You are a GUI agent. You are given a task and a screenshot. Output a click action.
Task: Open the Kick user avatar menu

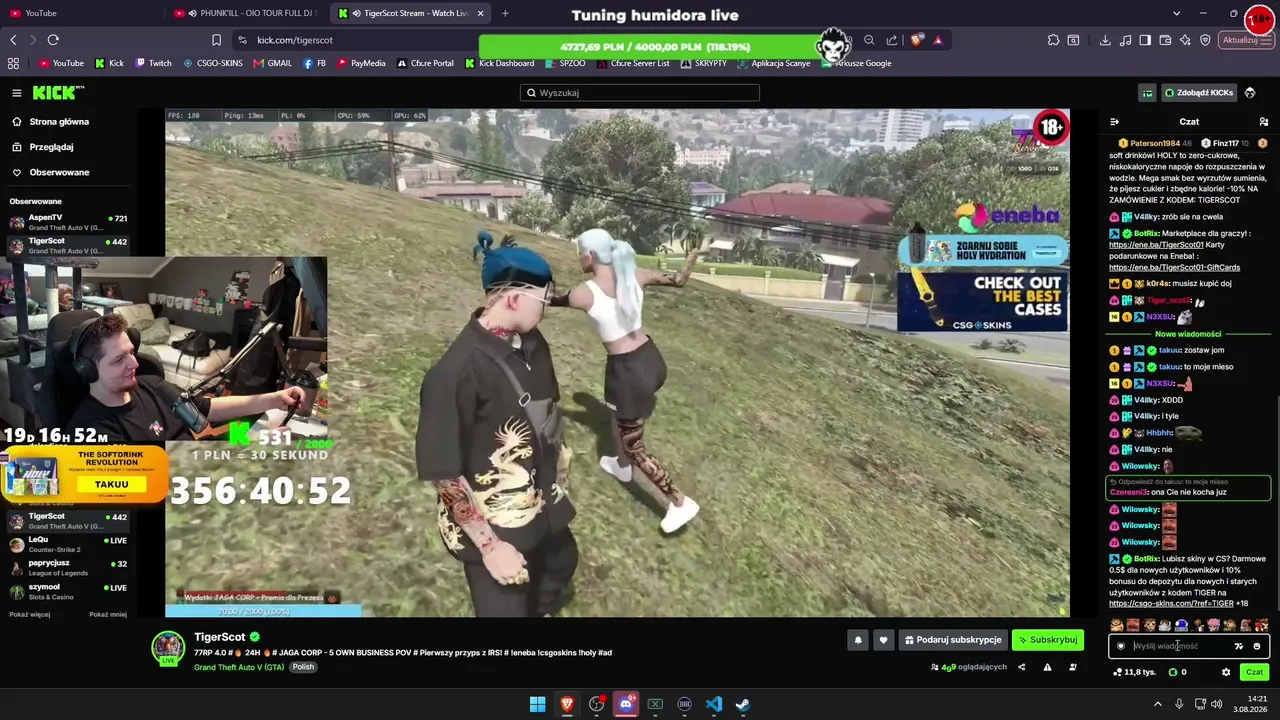pos(1250,93)
